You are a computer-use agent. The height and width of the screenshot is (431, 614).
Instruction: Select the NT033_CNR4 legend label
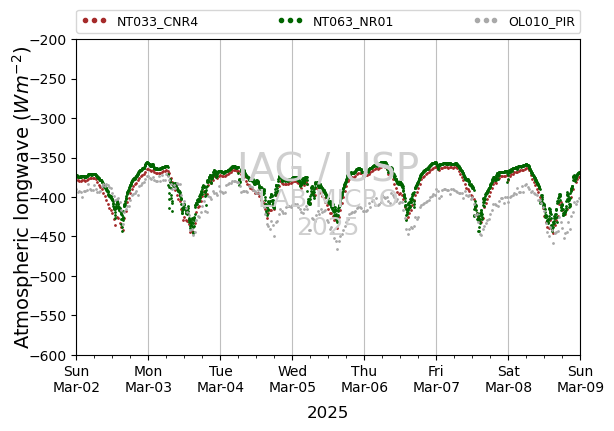point(157,22)
